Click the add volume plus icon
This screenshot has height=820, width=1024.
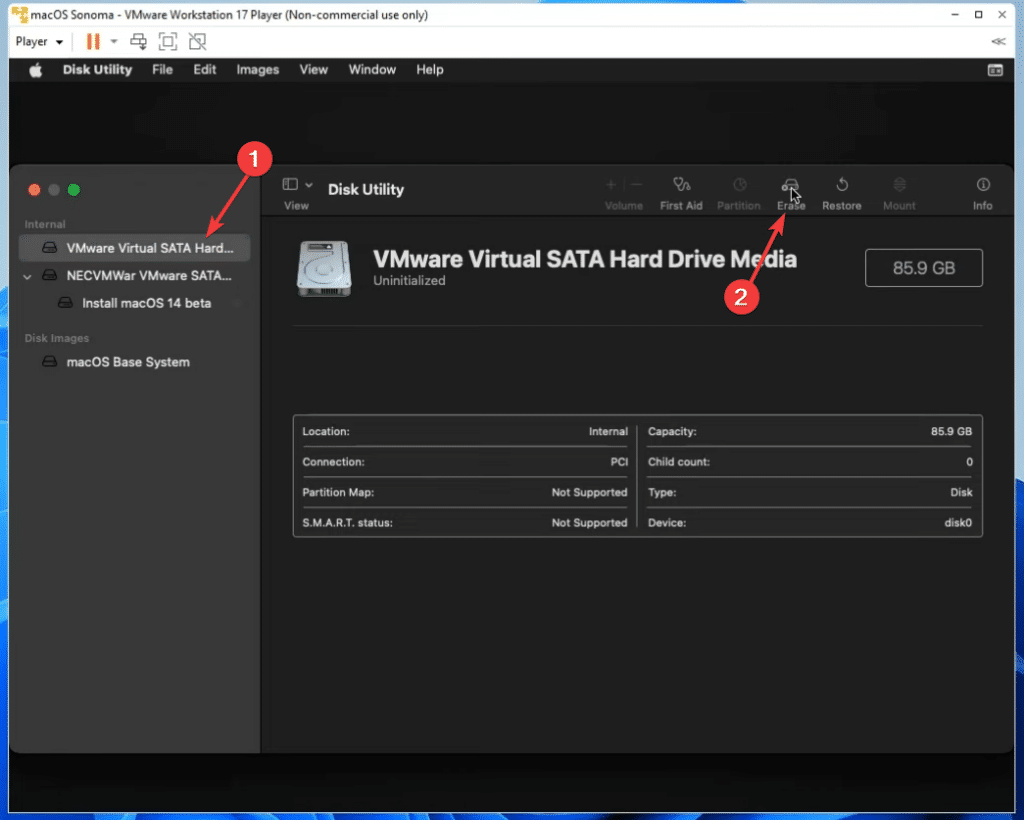coord(611,185)
